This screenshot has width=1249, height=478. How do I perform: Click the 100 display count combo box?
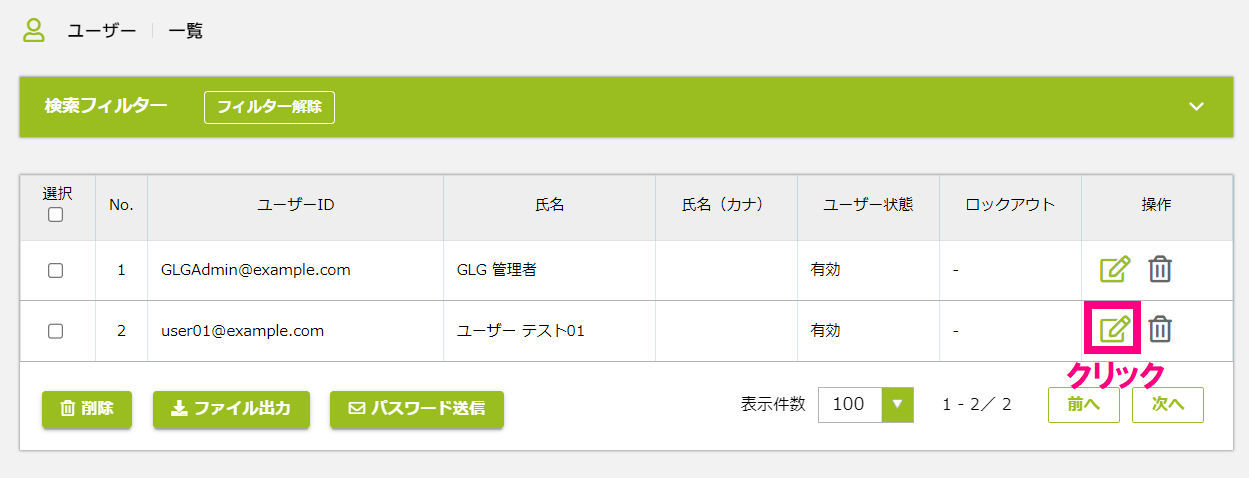coord(866,404)
